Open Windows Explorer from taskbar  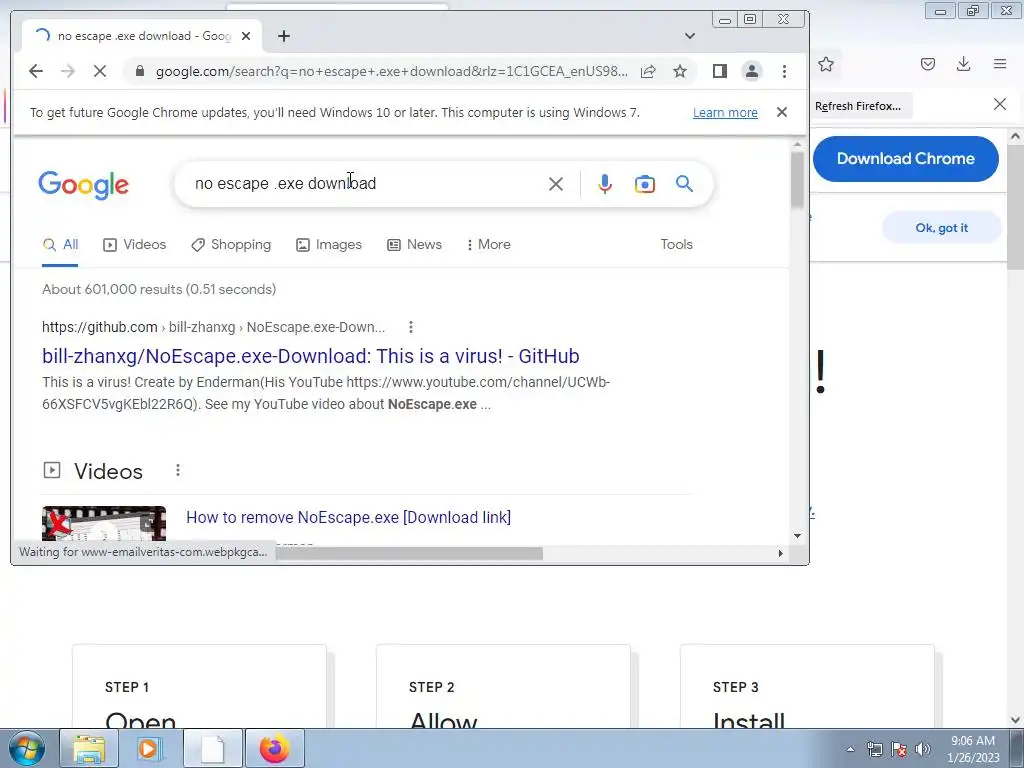(x=89, y=748)
